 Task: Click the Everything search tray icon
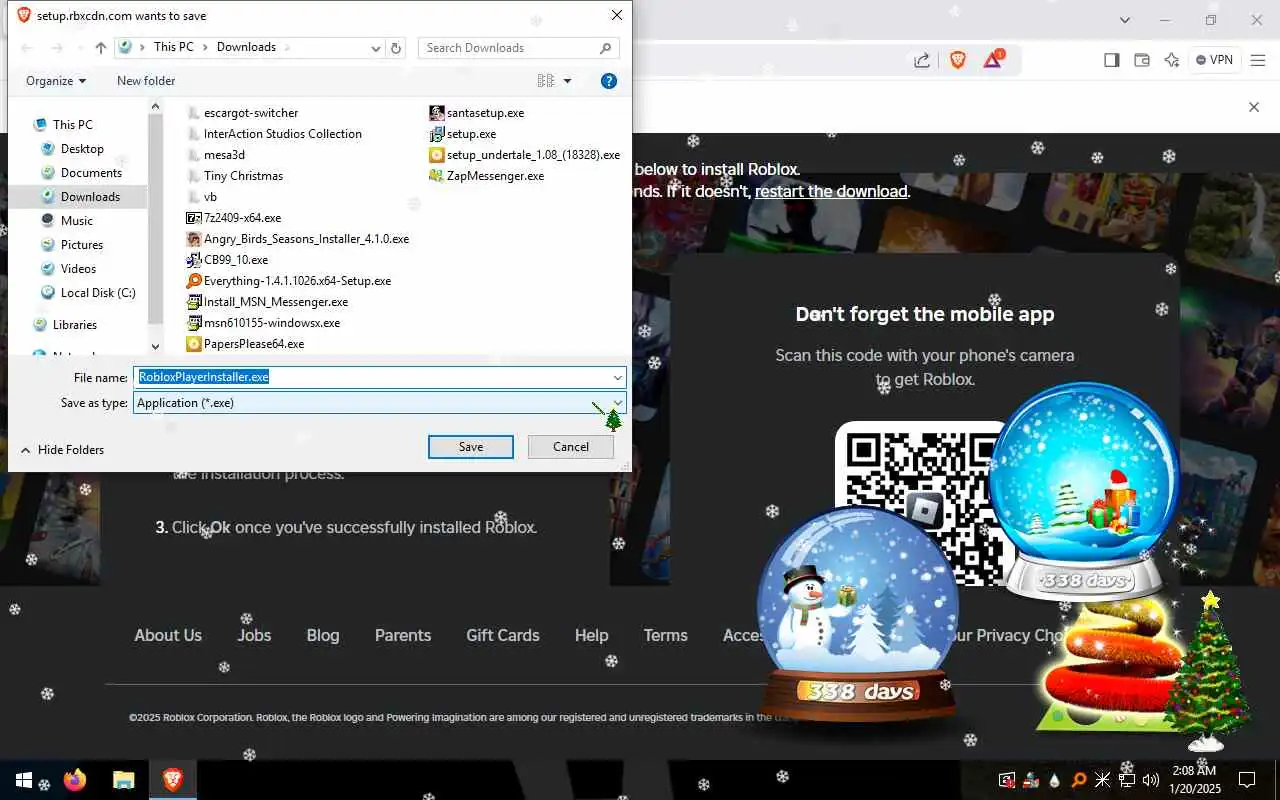click(x=1079, y=780)
